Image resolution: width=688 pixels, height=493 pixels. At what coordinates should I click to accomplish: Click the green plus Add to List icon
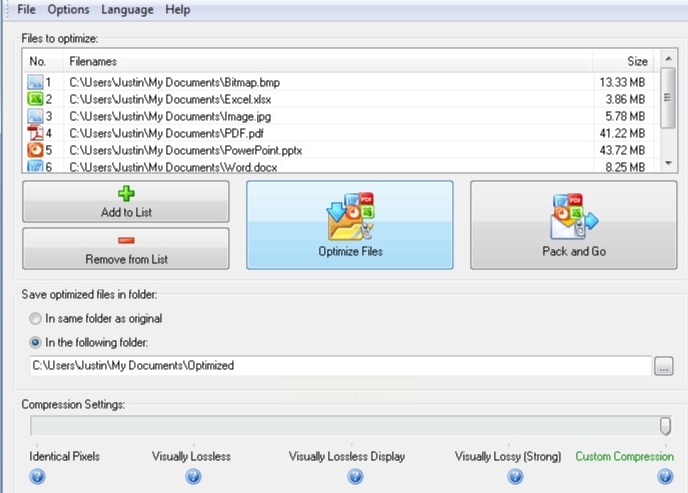[x=126, y=193]
